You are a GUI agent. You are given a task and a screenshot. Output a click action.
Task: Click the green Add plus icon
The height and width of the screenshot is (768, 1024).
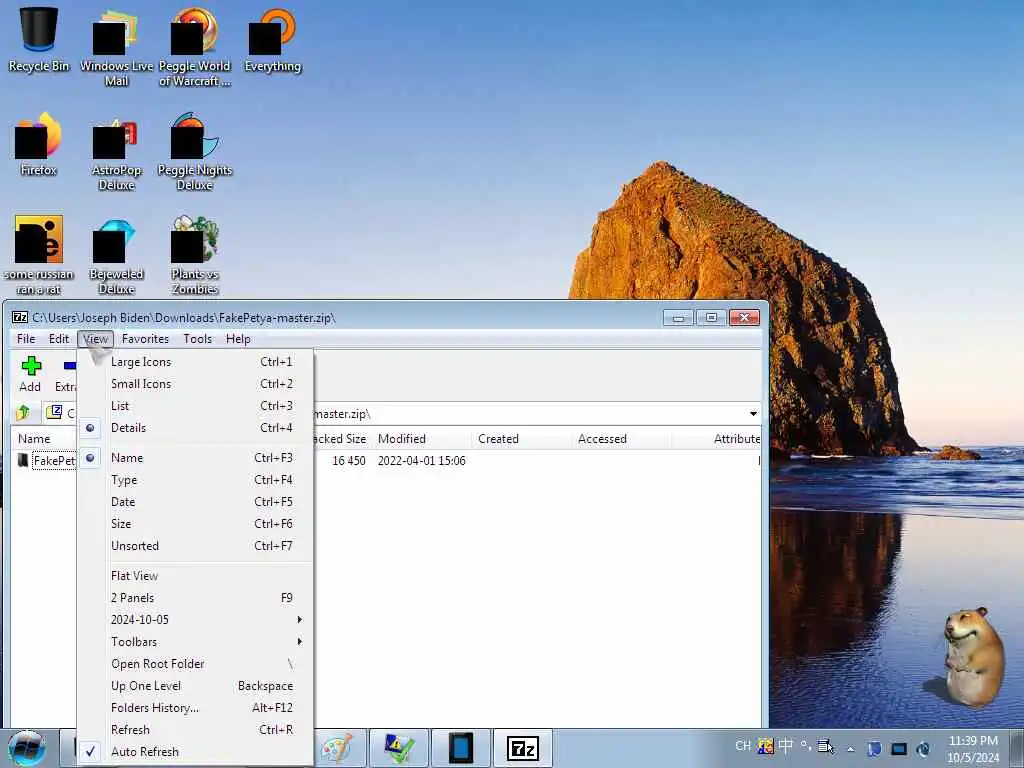[x=31, y=366]
